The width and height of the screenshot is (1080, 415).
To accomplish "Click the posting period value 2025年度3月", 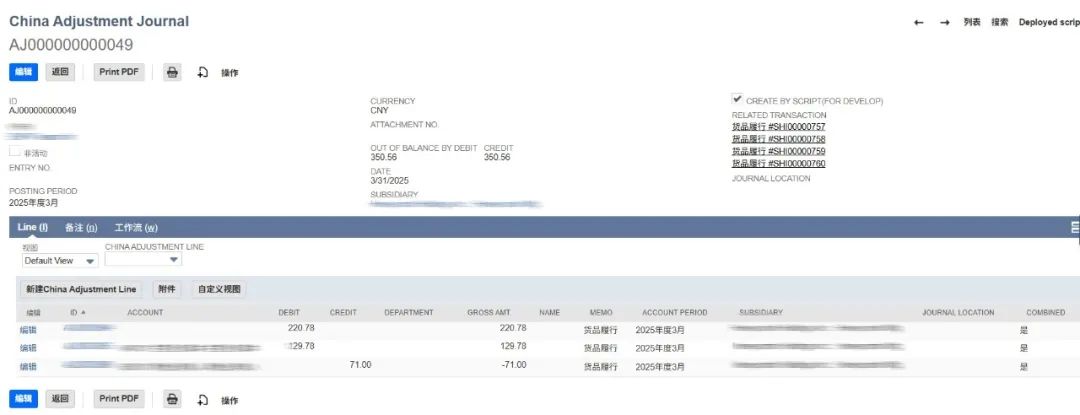I will [x=34, y=203].
